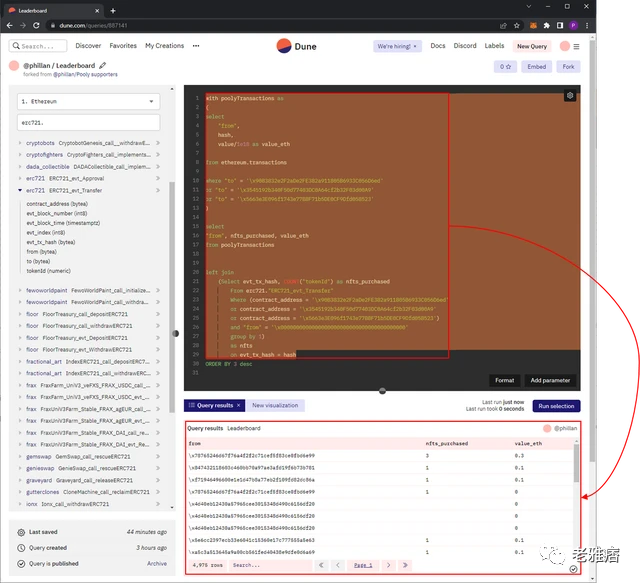Expand the cryptofighters table entry
Screen dimensions: 640x583
(x=20, y=155)
